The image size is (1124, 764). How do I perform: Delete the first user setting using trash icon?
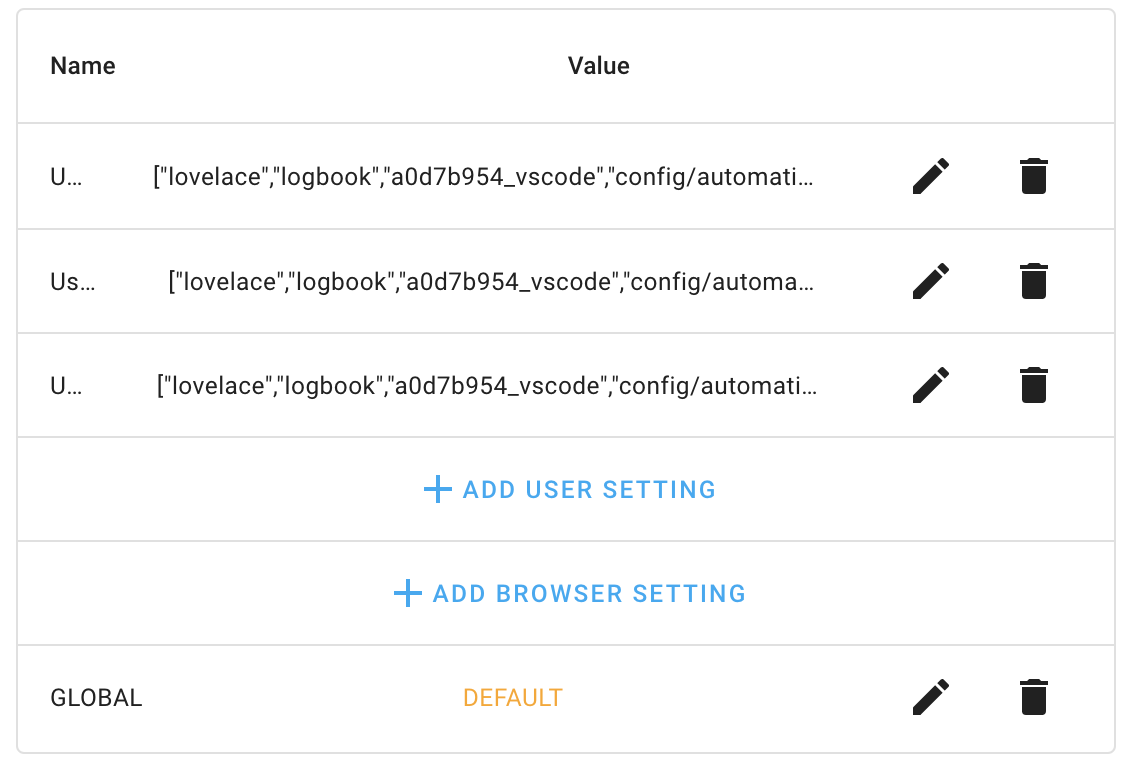1033,175
